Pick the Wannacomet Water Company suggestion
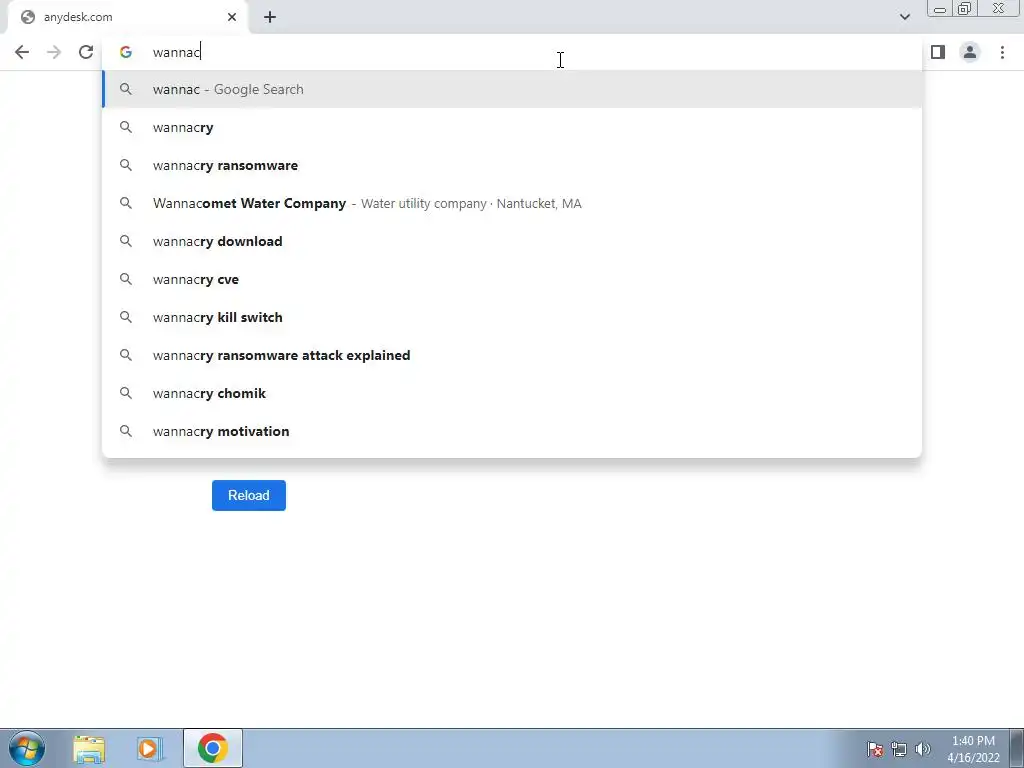Screen dimensions: 1024x768 point(512,203)
